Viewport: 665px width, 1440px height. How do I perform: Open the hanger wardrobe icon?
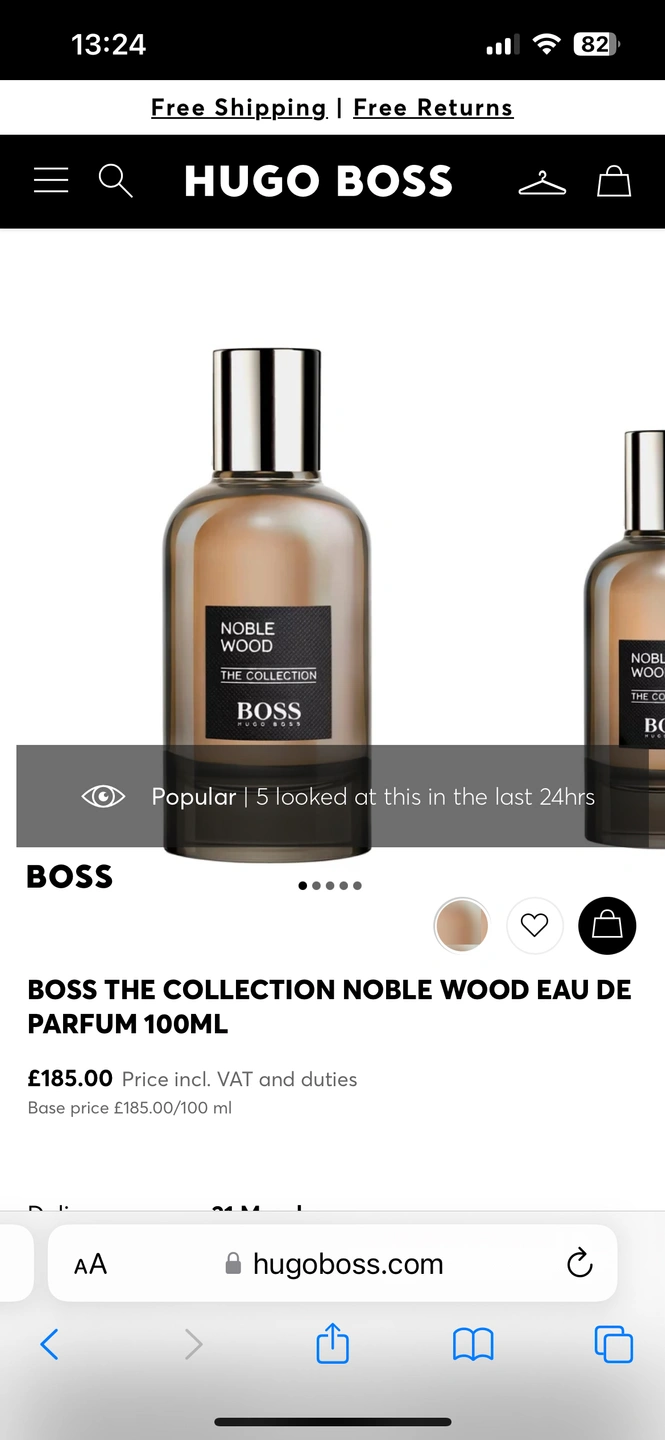542,182
